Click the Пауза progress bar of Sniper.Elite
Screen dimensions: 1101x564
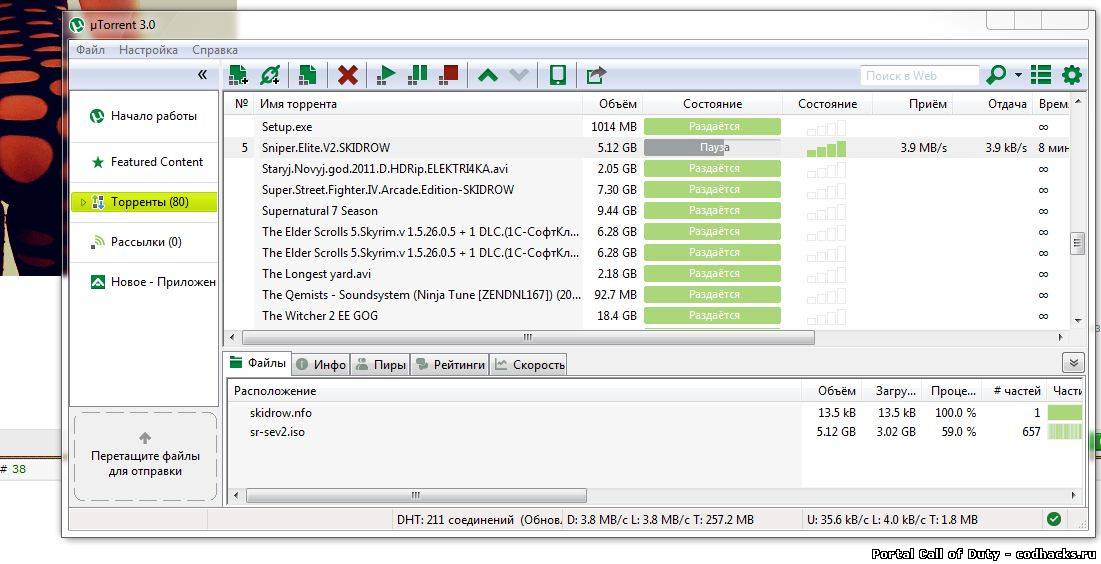point(712,147)
